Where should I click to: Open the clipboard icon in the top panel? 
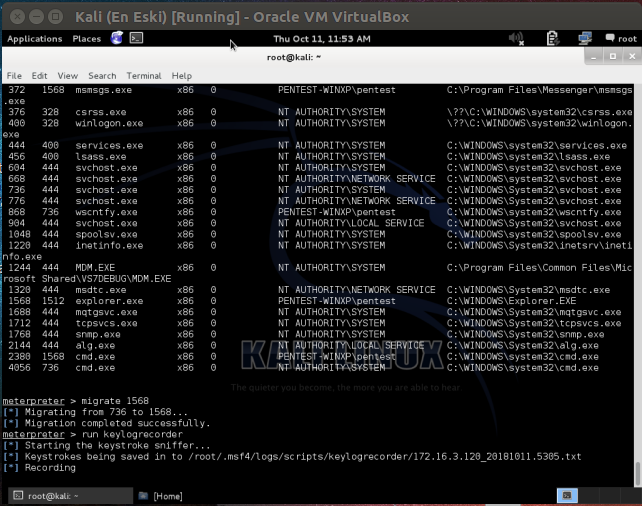pos(552,38)
